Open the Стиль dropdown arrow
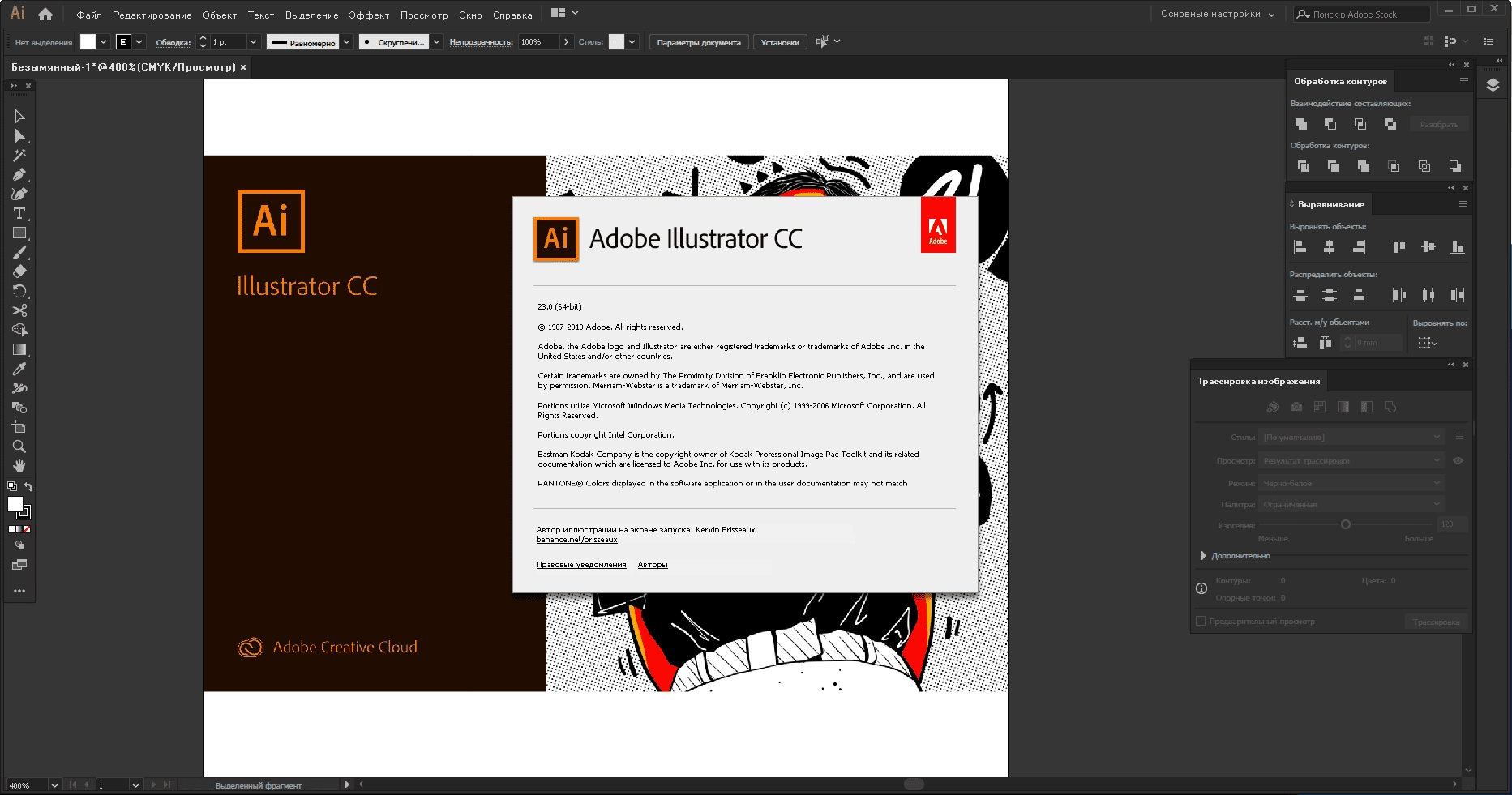The image size is (1512, 795). pos(632,42)
